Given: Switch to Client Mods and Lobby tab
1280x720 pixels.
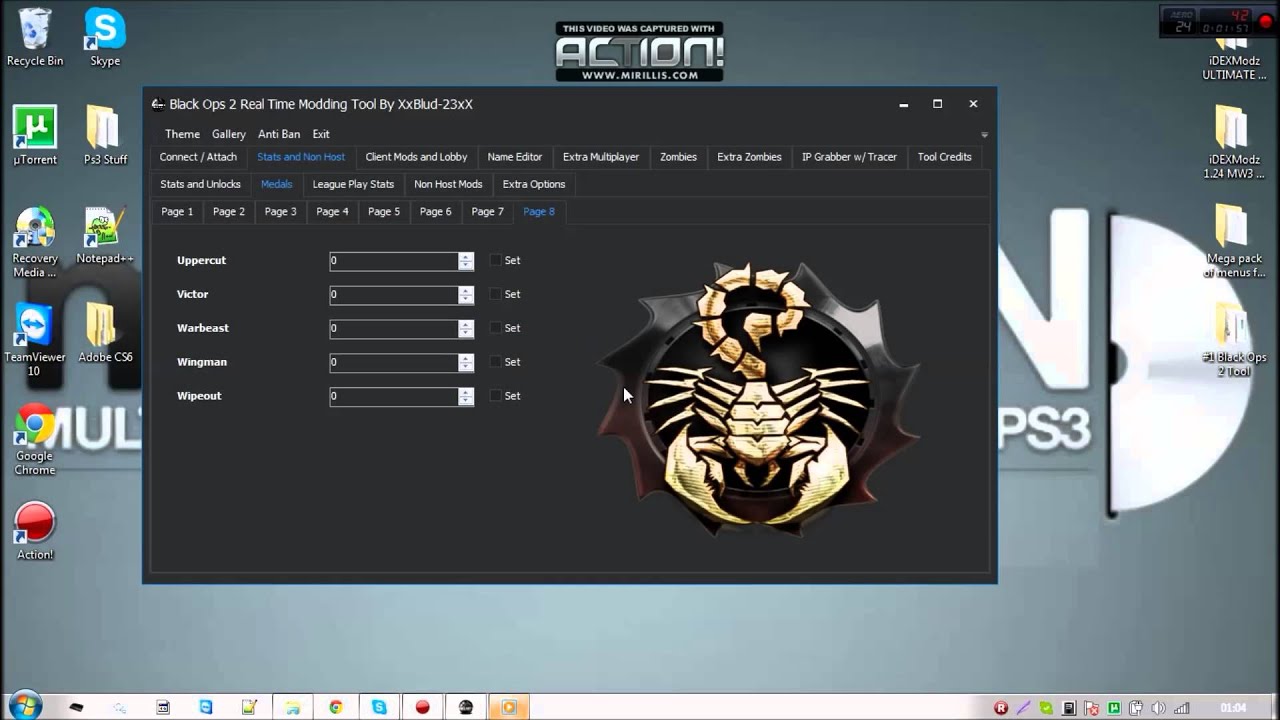Looking at the screenshot, I should (416, 157).
